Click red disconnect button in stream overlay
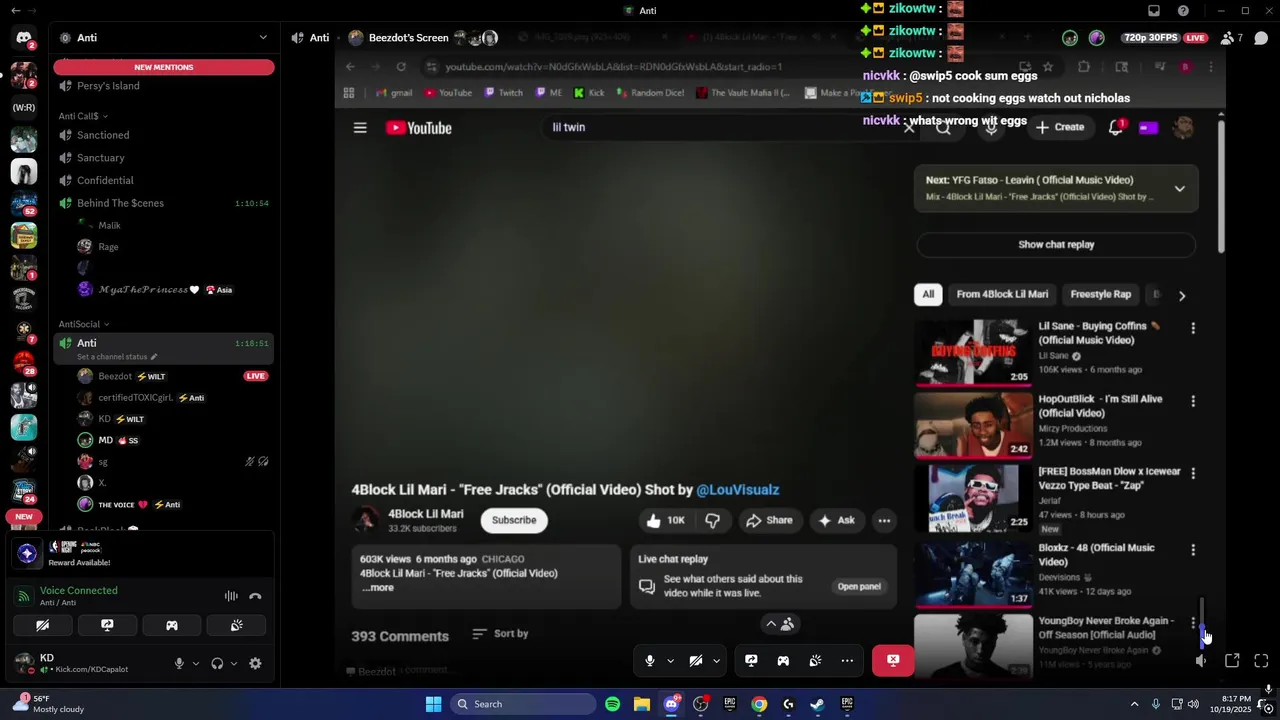 tap(893, 660)
